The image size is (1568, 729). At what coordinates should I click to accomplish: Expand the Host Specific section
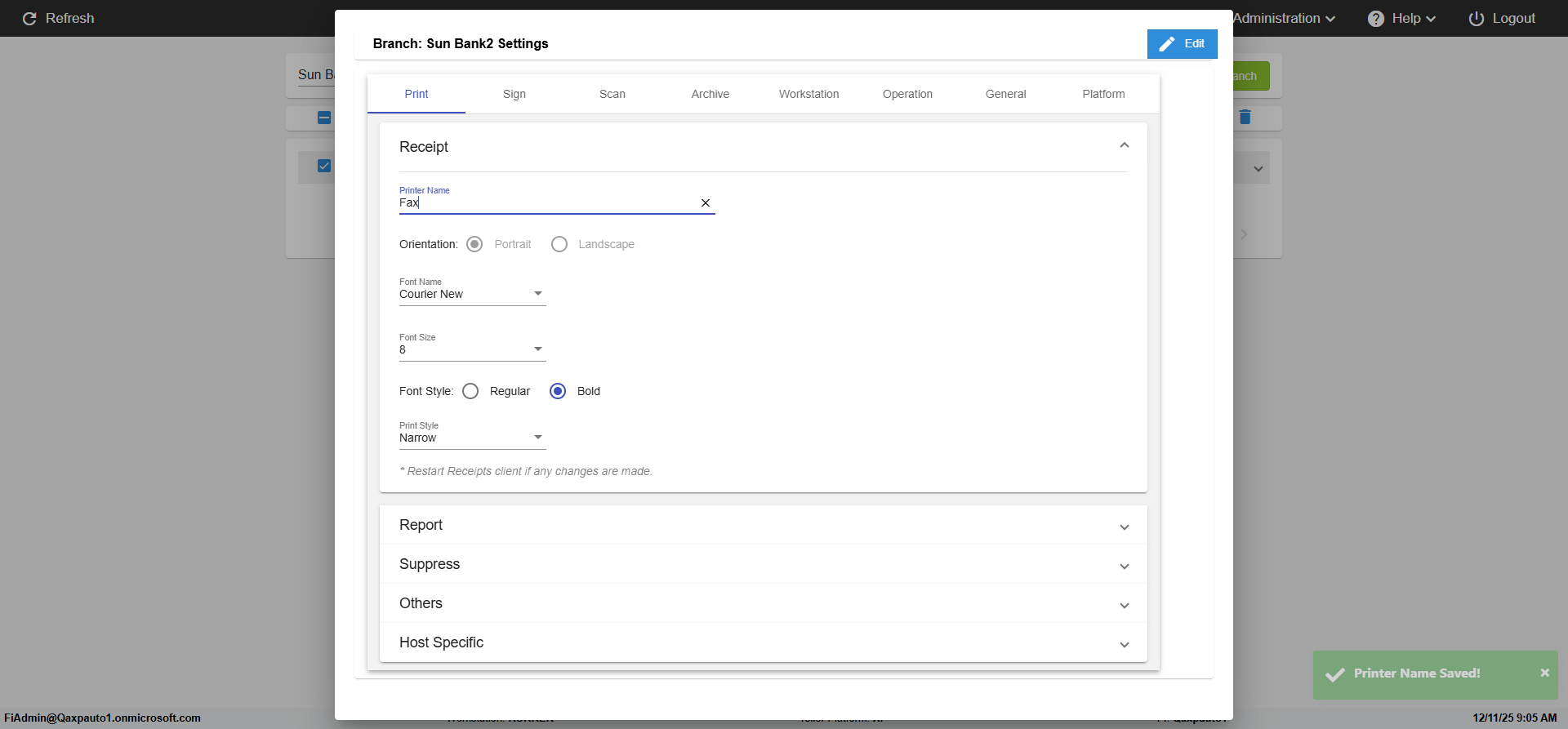click(x=763, y=642)
